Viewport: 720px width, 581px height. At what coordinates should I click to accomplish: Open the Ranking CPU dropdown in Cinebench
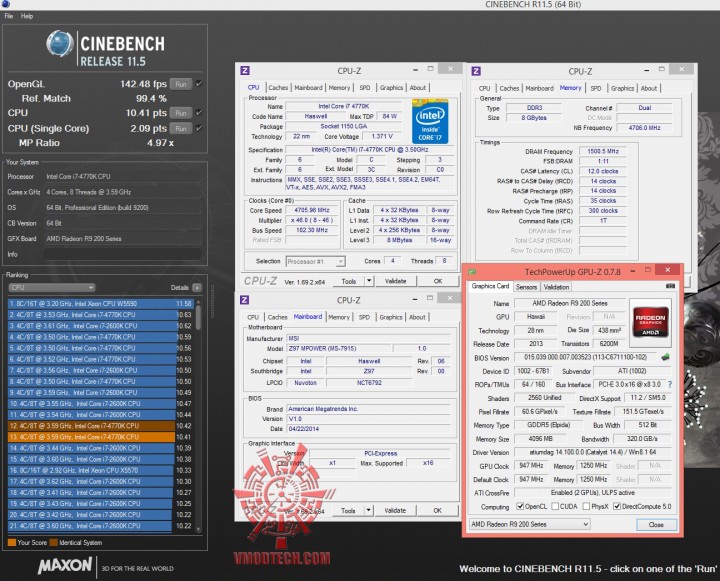tap(51, 288)
